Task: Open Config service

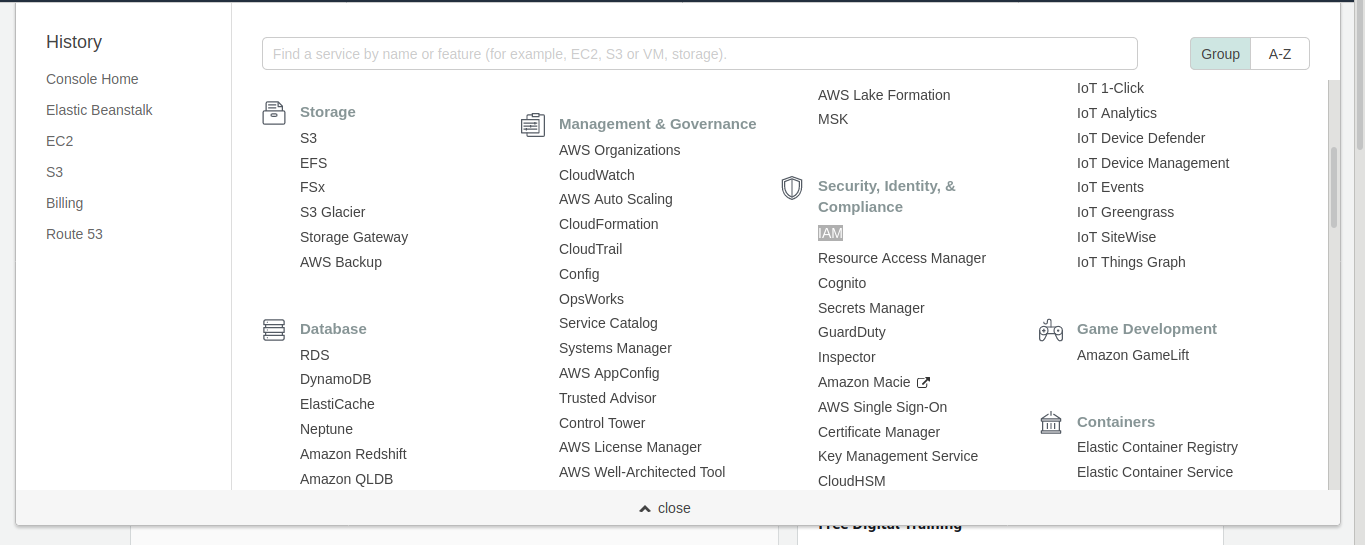Action: click(579, 274)
